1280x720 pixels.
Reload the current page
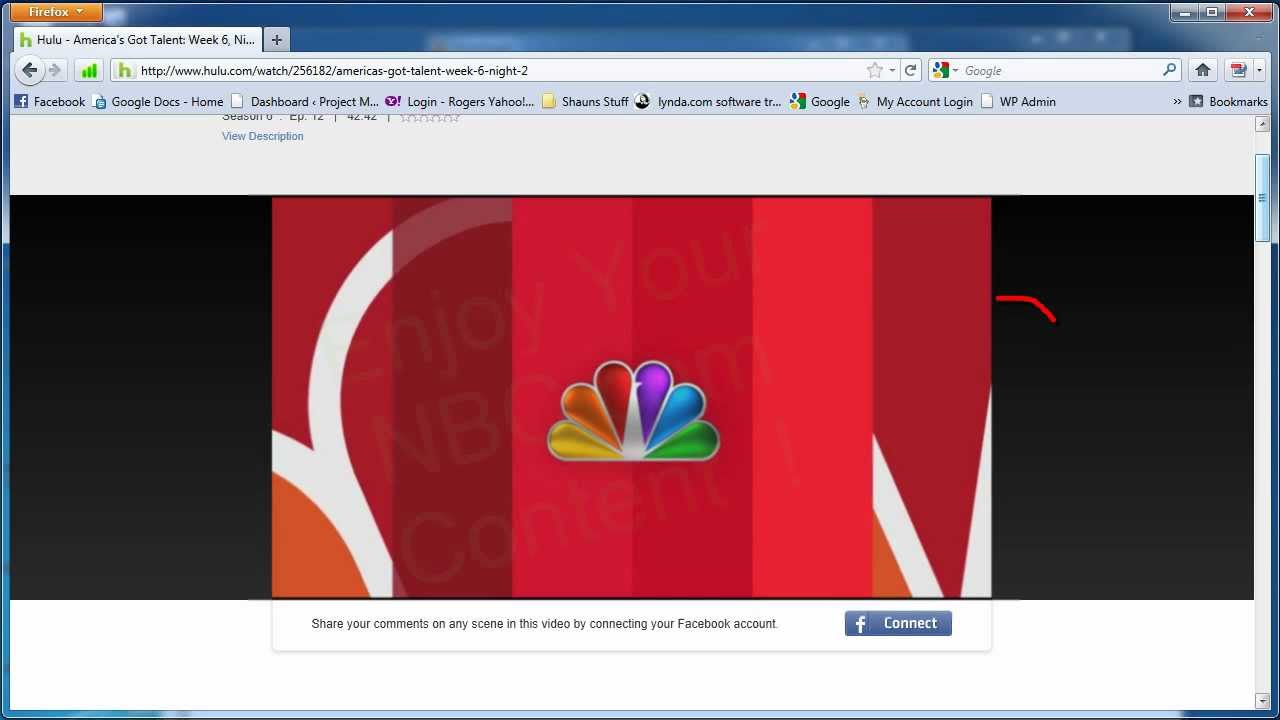[910, 70]
